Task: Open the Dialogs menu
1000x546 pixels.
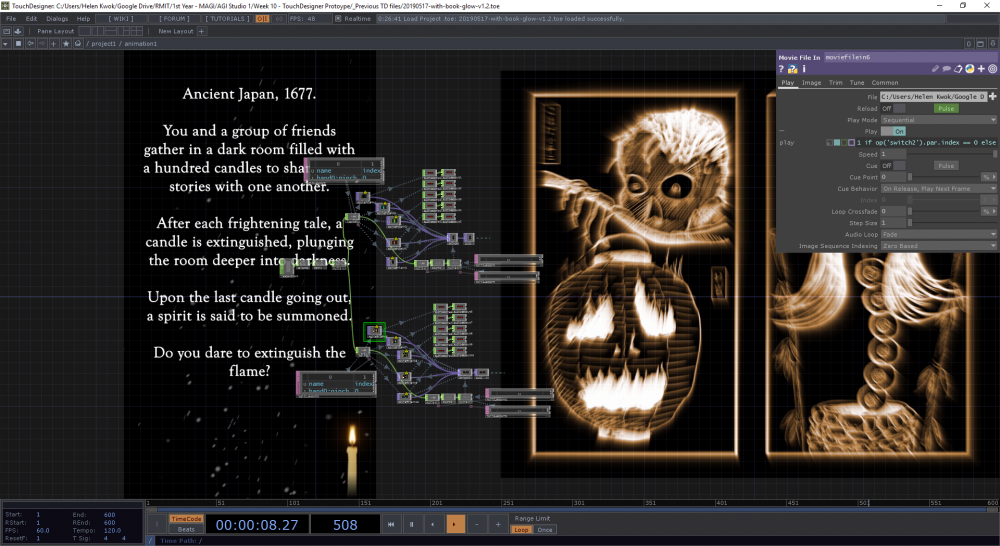Action: click(x=57, y=18)
